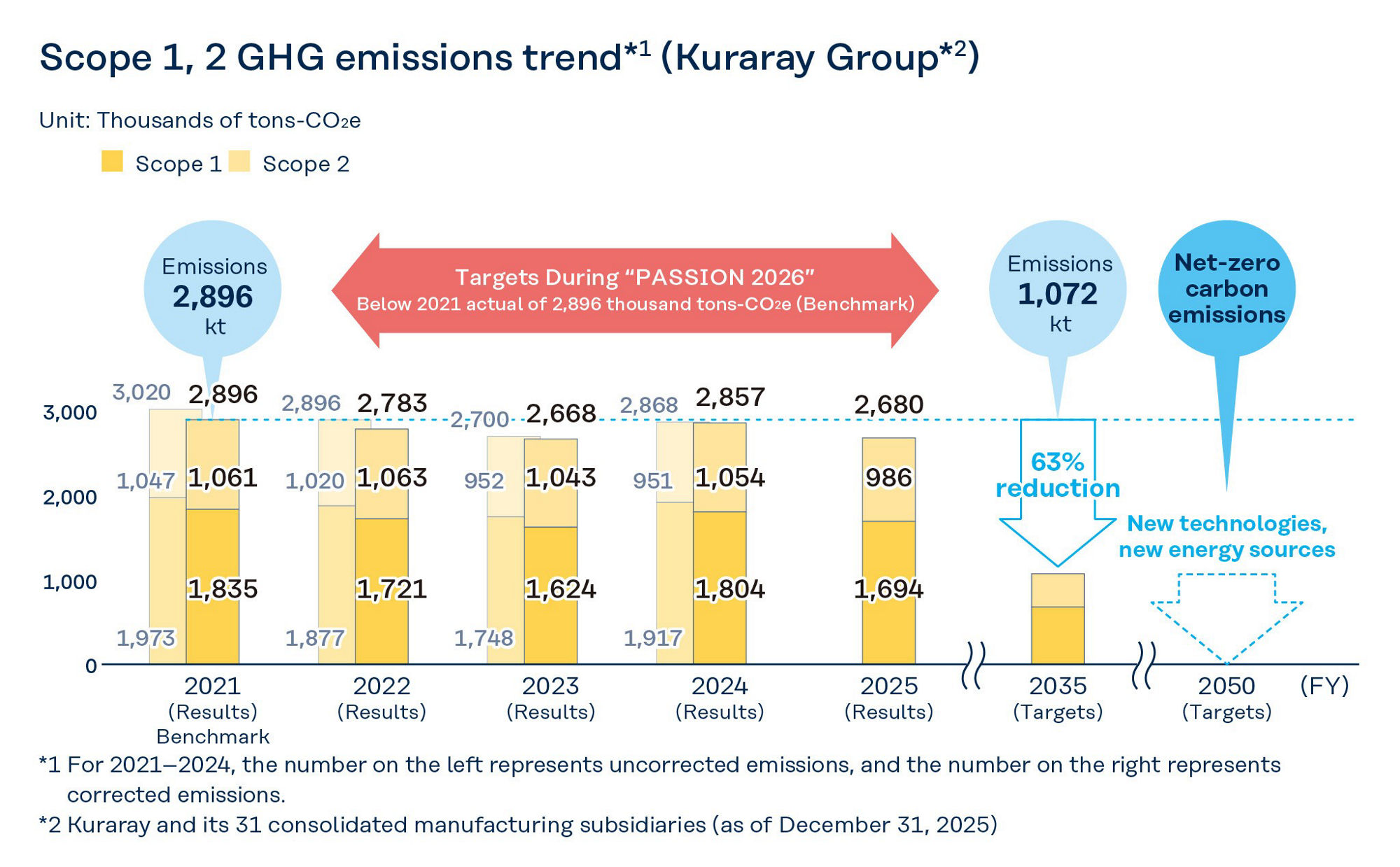Click the uncorrected Scope 1 value "1,973"
This screenshot has height=867, width=1400.
point(146,638)
